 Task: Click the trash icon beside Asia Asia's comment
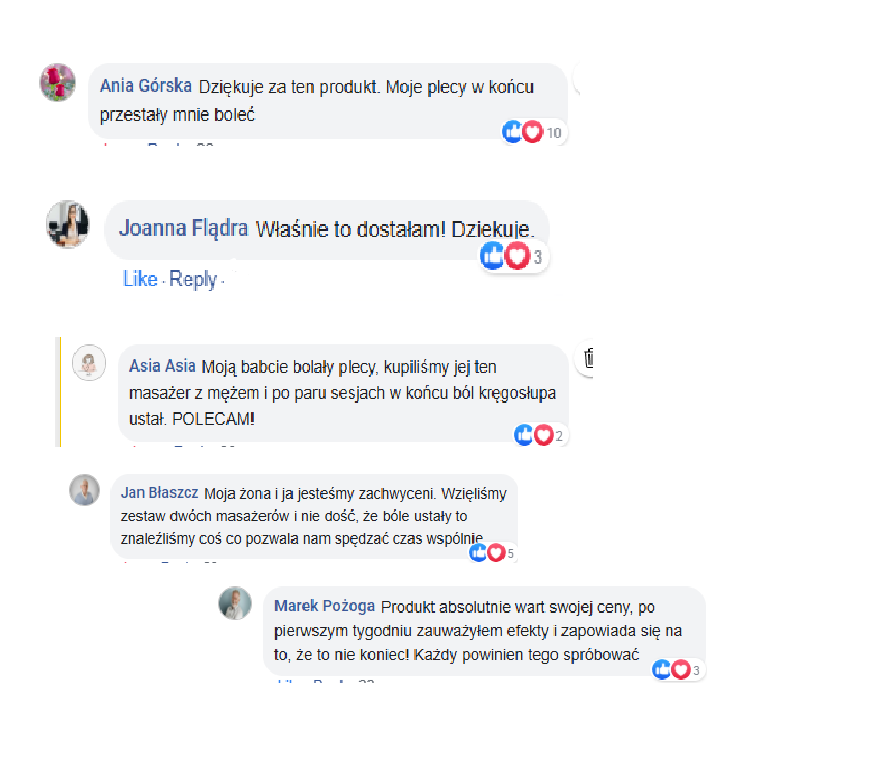[x=588, y=358]
